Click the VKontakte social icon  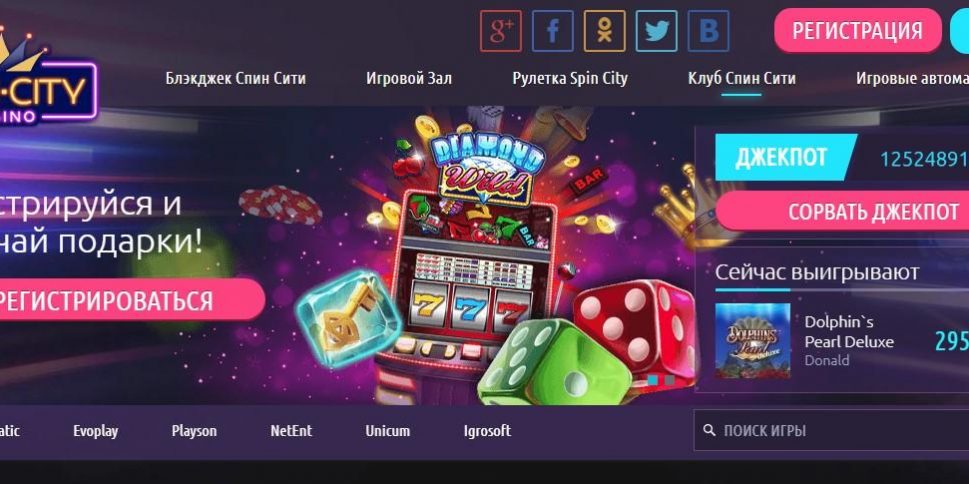pyautogui.click(x=708, y=31)
